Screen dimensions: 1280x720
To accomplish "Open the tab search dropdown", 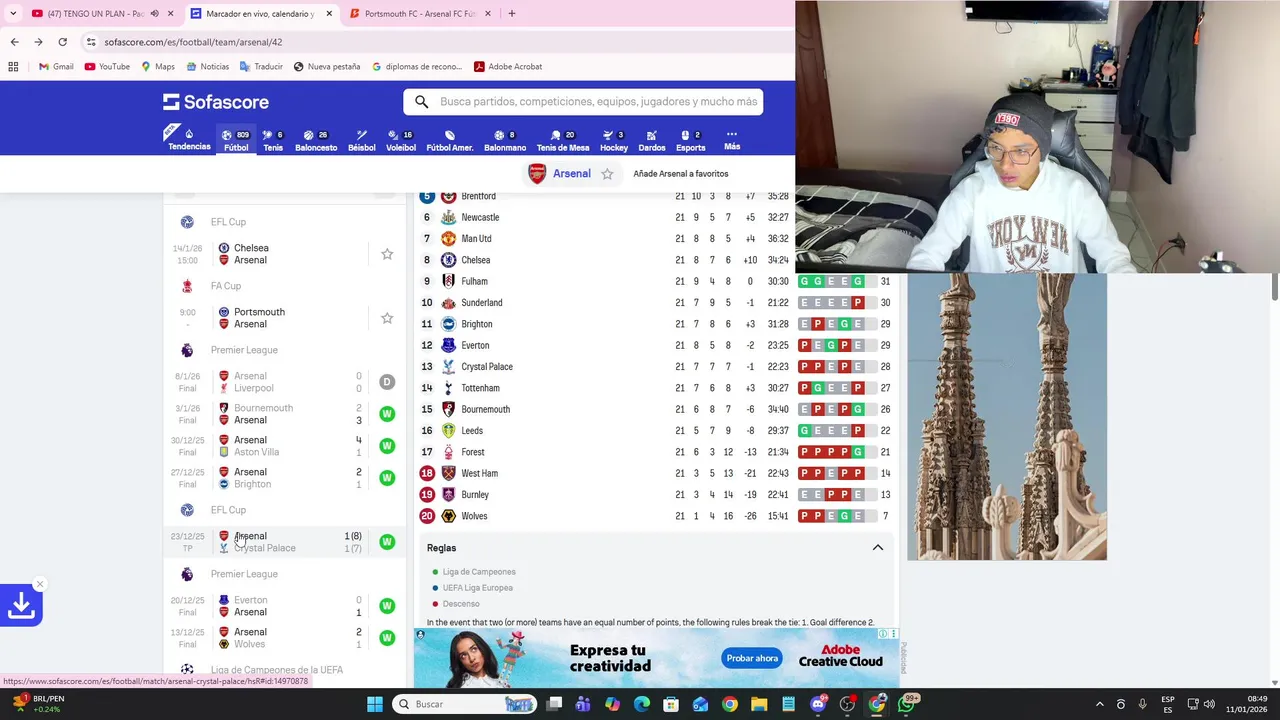I will click(x=13, y=14).
